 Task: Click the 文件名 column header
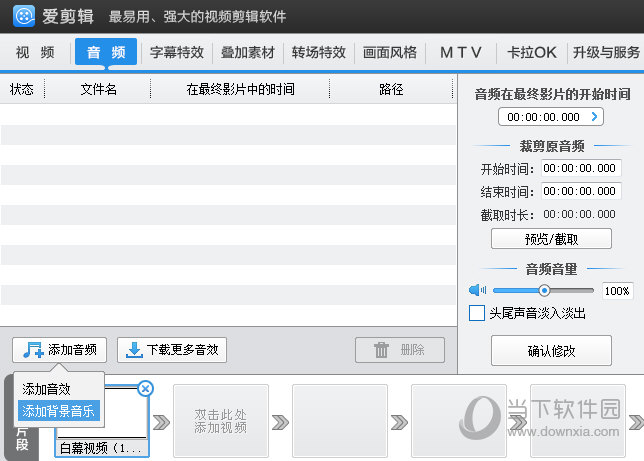(98, 89)
